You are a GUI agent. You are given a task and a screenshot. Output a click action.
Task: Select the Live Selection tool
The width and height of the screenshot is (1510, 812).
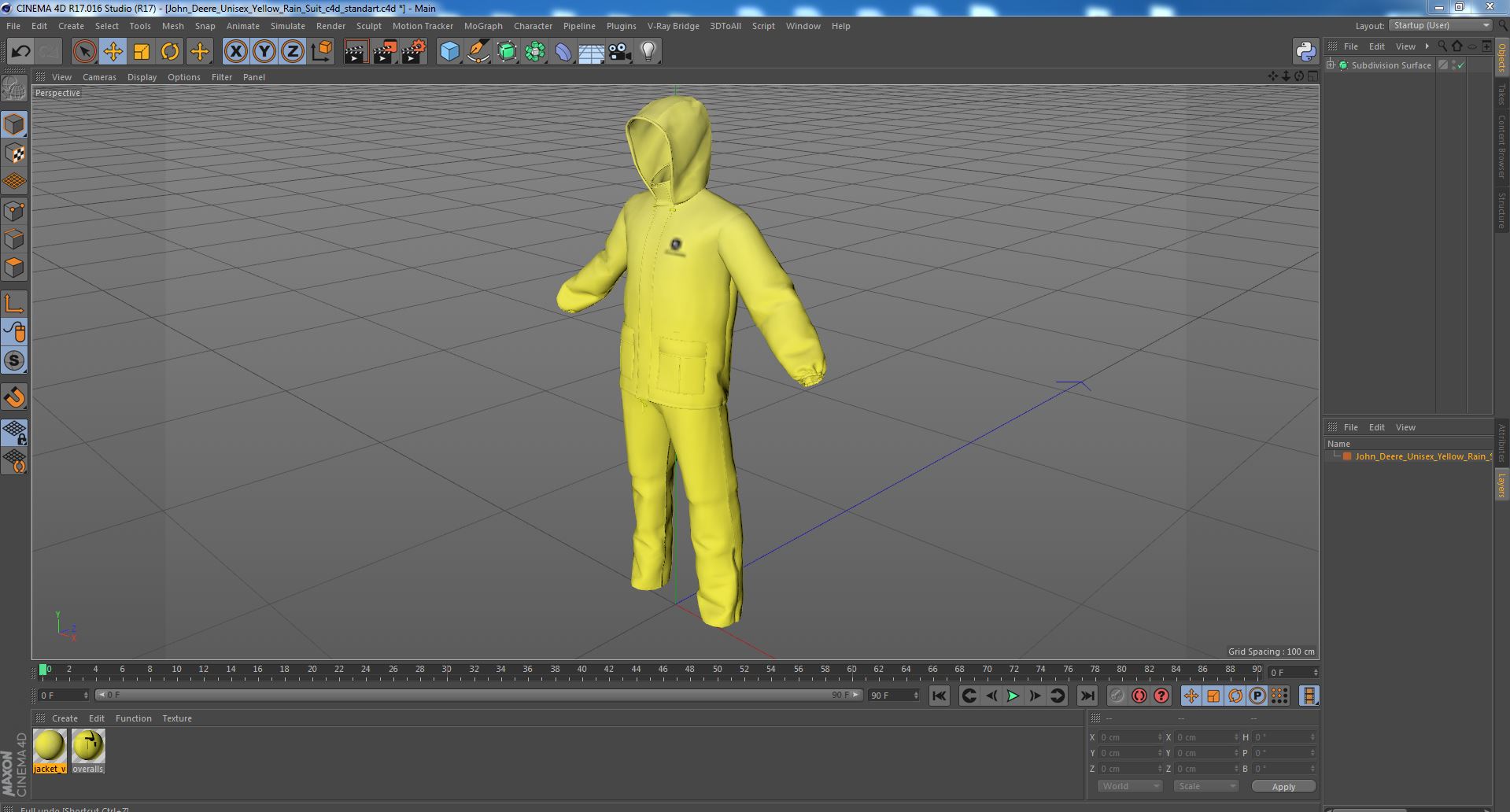(84, 52)
